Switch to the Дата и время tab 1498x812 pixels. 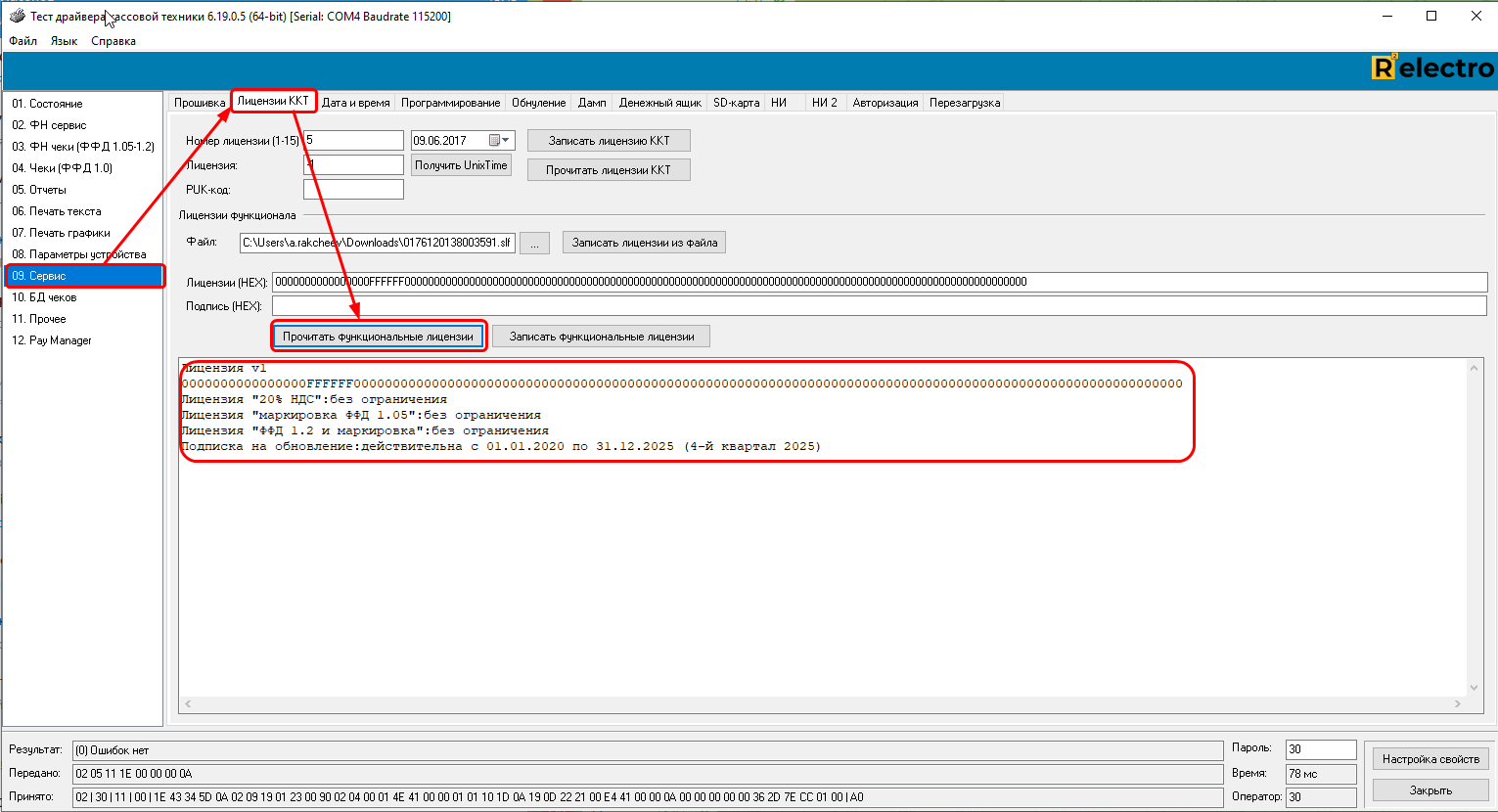click(x=355, y=103)
